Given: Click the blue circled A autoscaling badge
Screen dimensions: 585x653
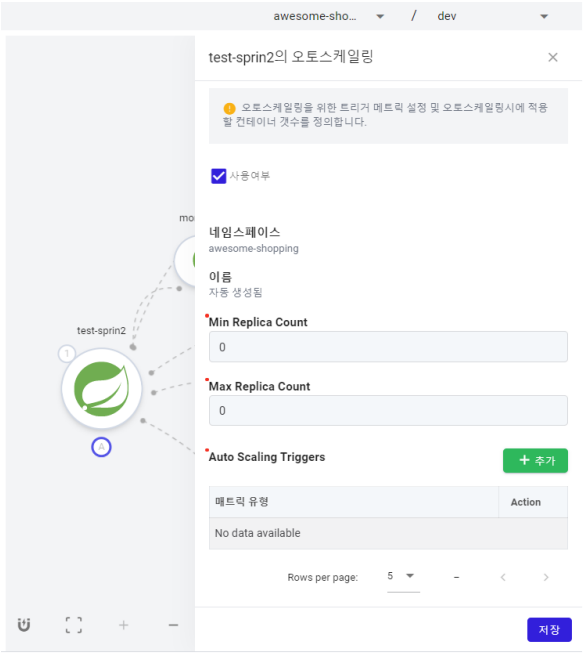Looking at the screenshot, I should coord(101,447).
